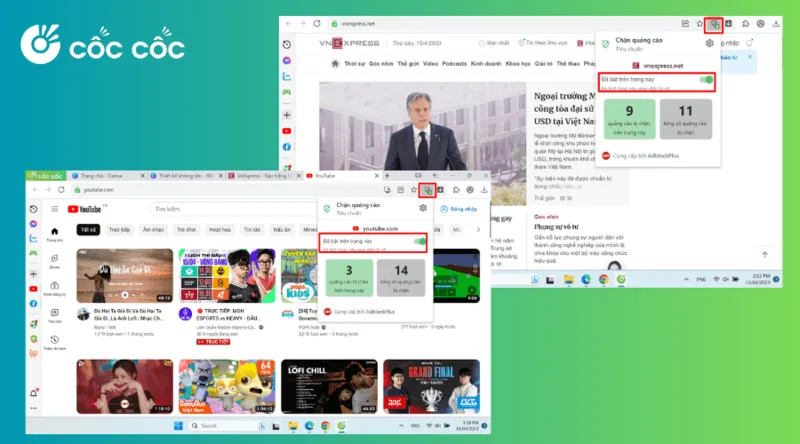Open the history clock icon in the VnExpress window sidebar

[287, 45]
